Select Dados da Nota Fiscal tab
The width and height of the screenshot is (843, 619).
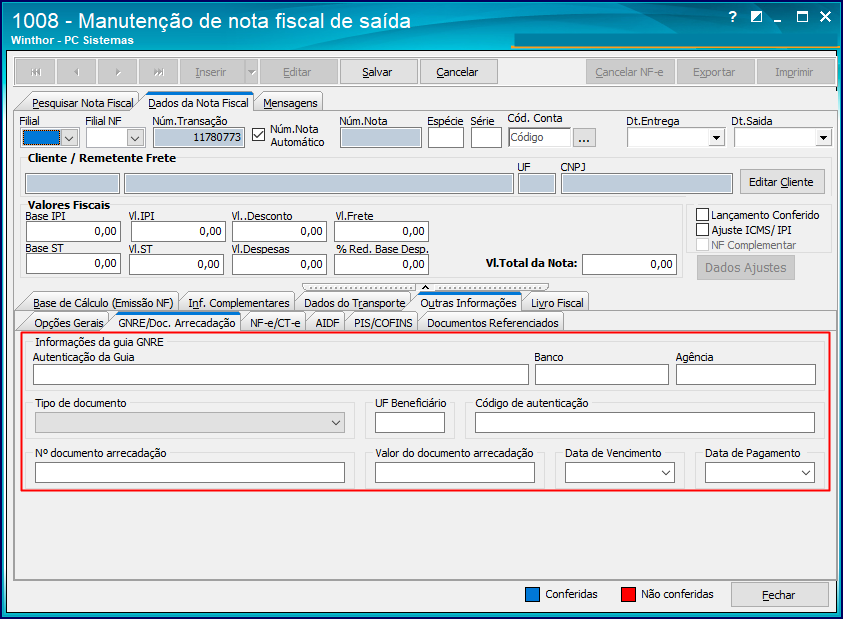198,103
